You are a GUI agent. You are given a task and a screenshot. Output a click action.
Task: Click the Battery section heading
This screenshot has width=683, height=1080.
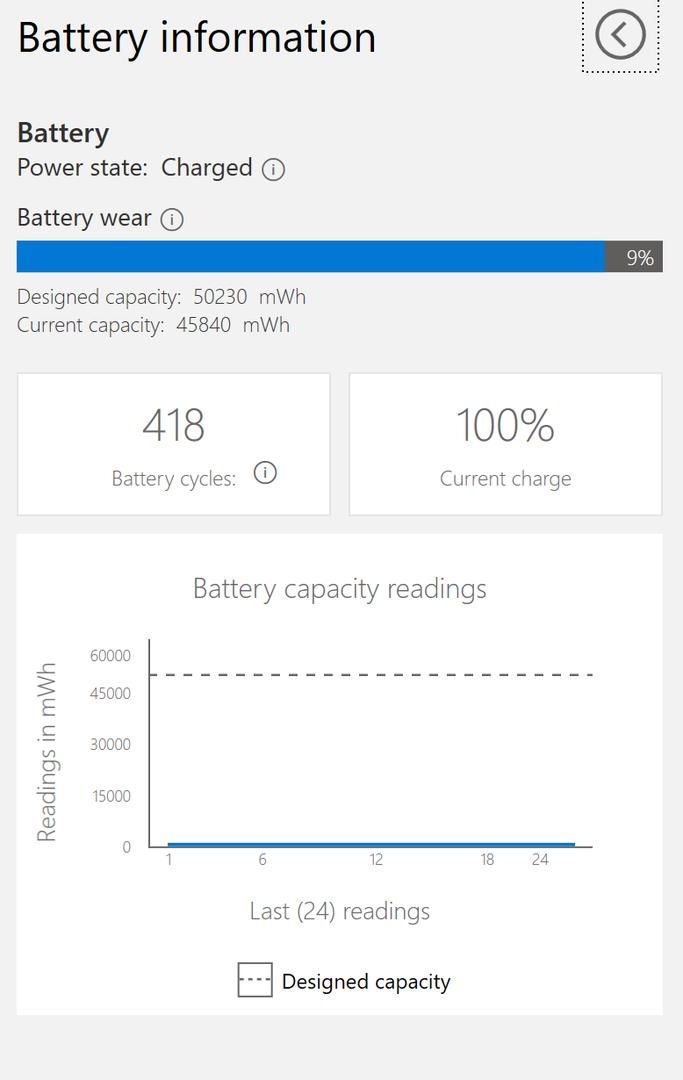tap(63, 133)
